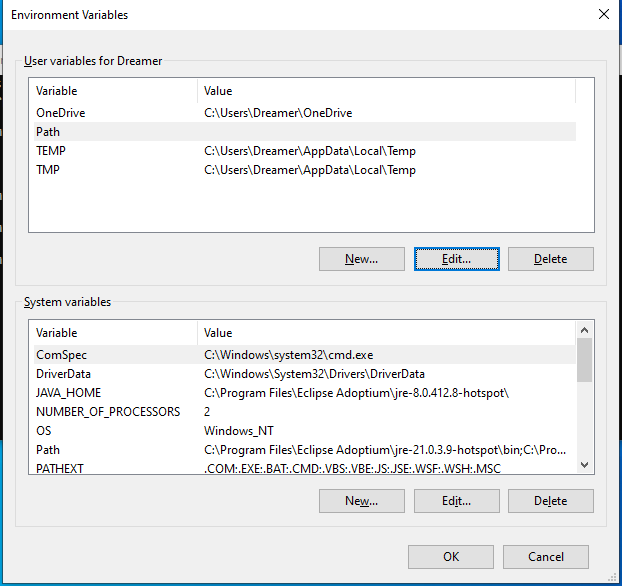Viewport: 622px width, 586px height.
Task: Click TEMP row value C:\Users\Dreamer\AppData\Local\Temp
Action: click(x=310, y=151)
